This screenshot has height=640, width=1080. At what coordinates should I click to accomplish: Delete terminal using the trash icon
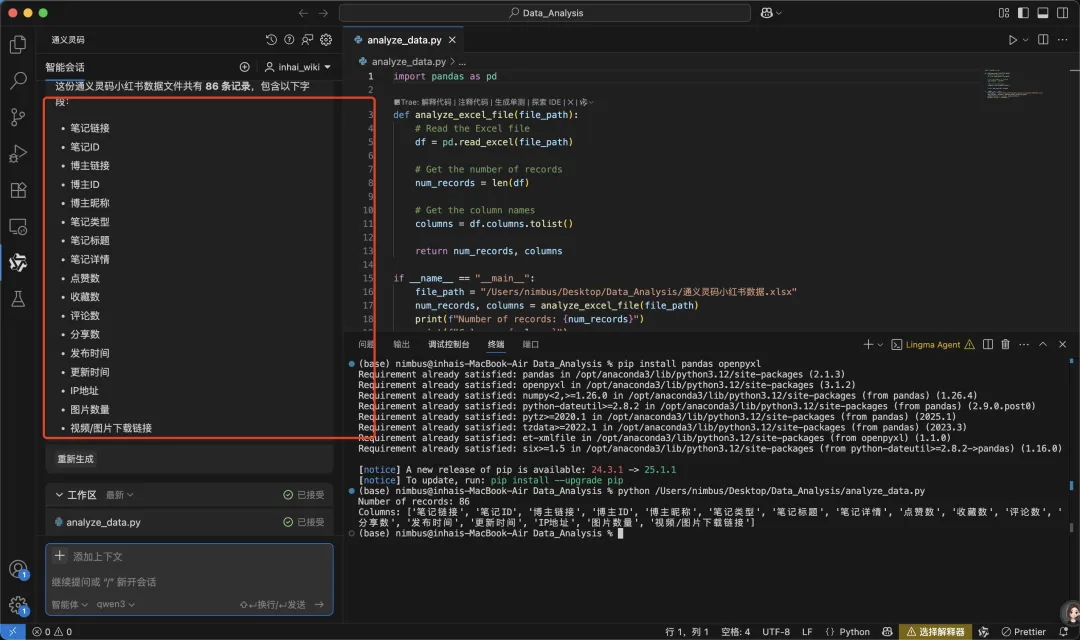point(1005,344)
